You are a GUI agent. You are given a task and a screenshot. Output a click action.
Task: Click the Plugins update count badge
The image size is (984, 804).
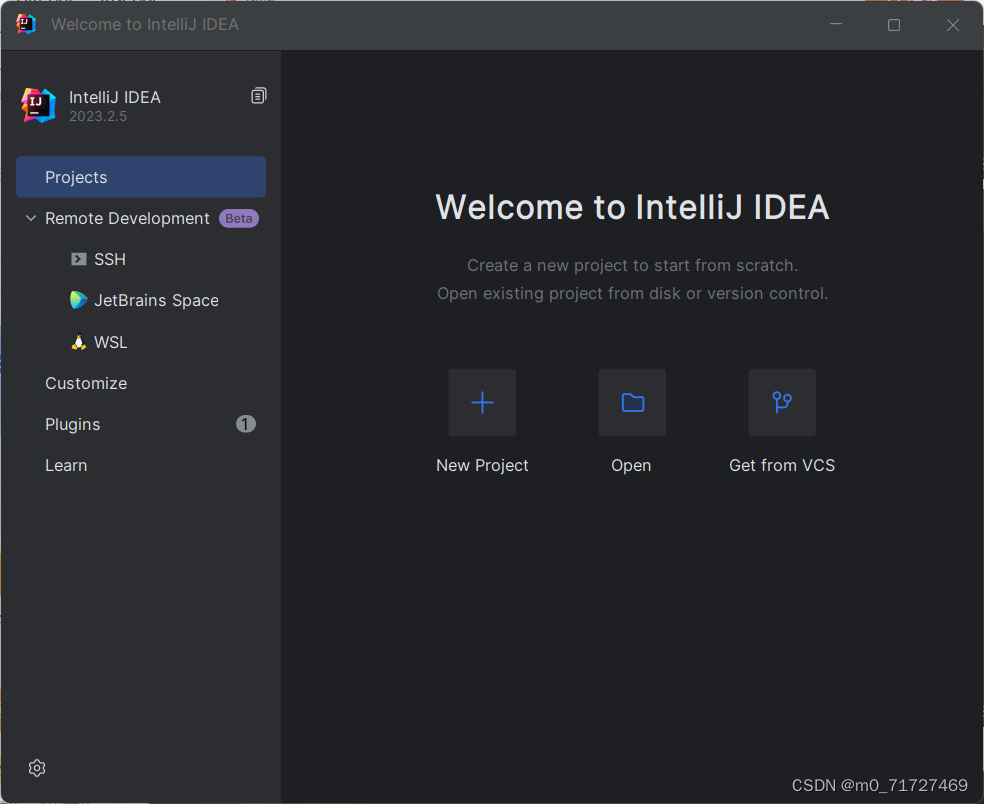245,424
